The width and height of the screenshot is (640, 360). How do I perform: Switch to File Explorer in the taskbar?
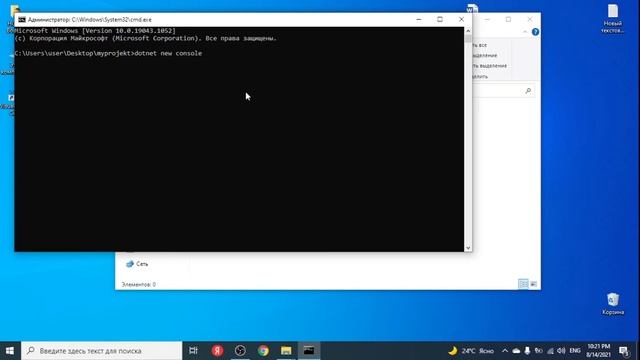point(286,351)
